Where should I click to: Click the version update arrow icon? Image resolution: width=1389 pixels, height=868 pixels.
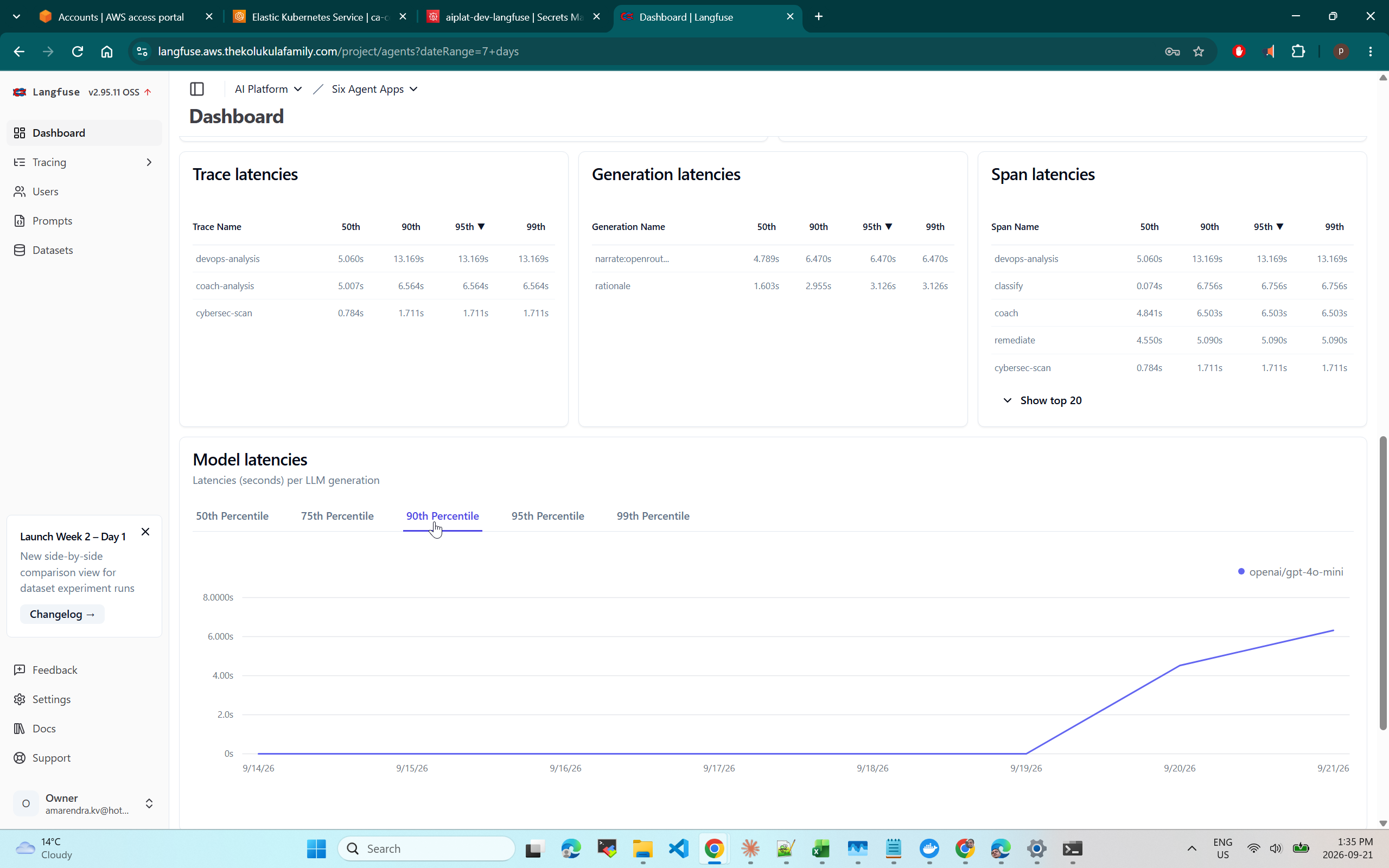(148, 92)
